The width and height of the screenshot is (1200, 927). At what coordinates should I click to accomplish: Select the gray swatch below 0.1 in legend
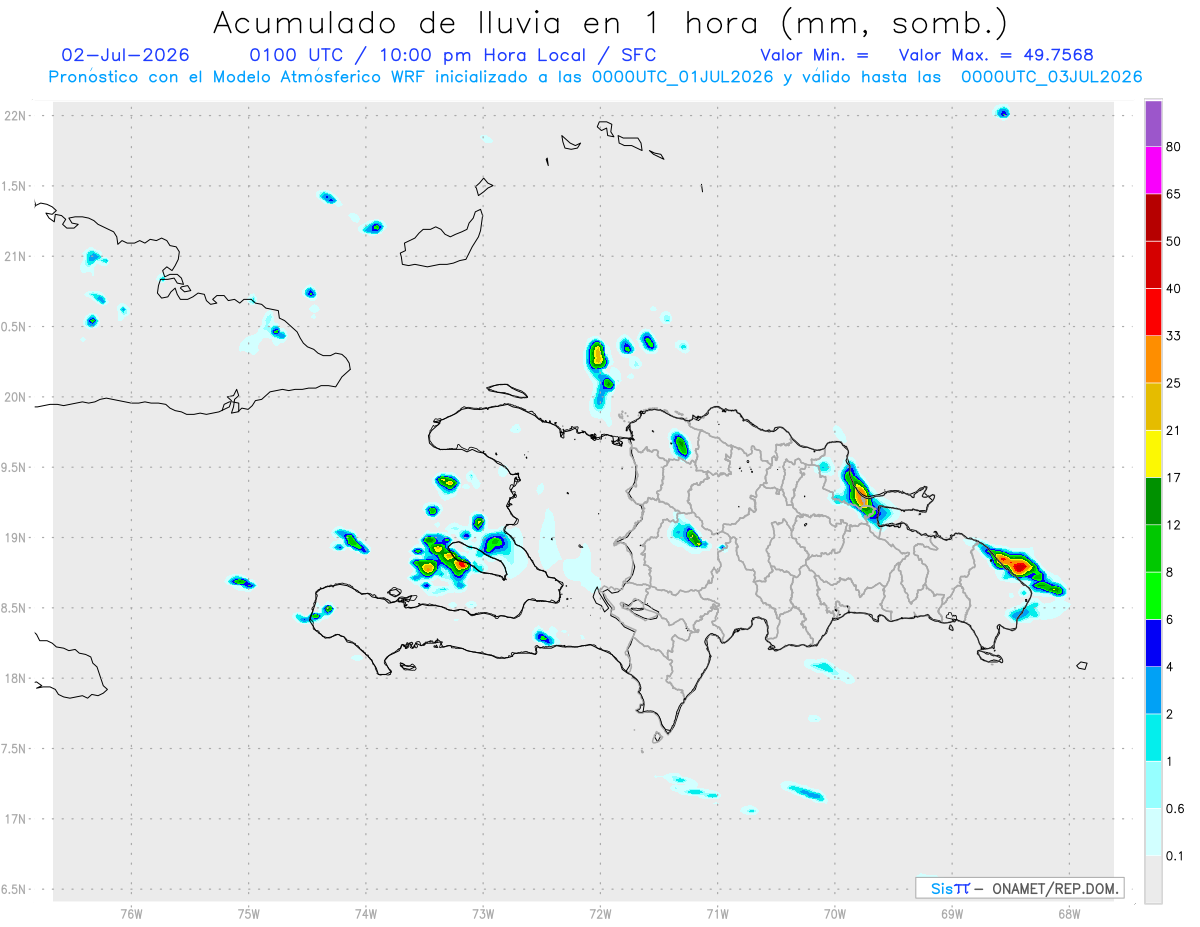[1153, 880]
